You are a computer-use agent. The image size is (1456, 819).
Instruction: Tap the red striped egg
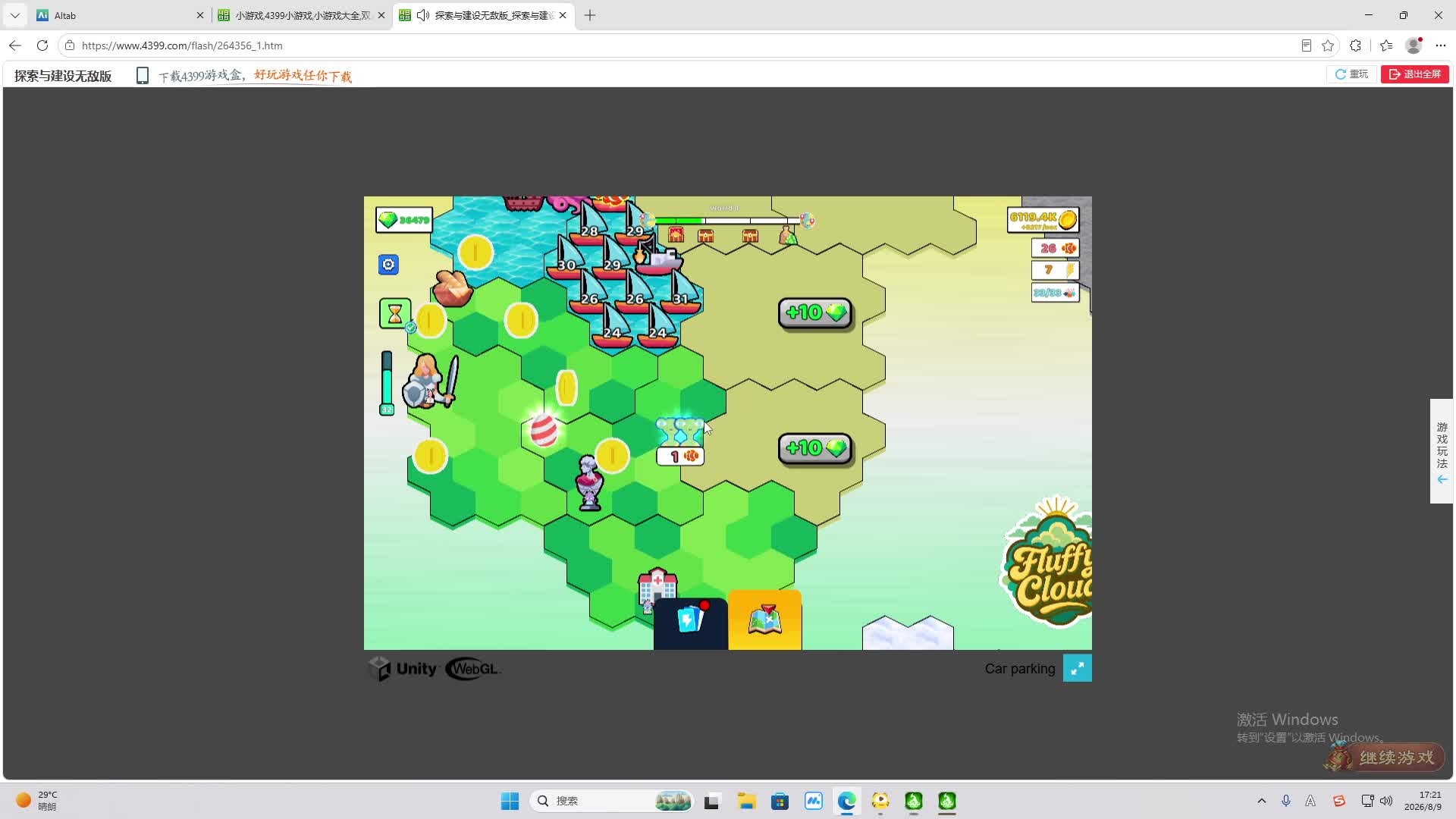(x=543, y=430)
